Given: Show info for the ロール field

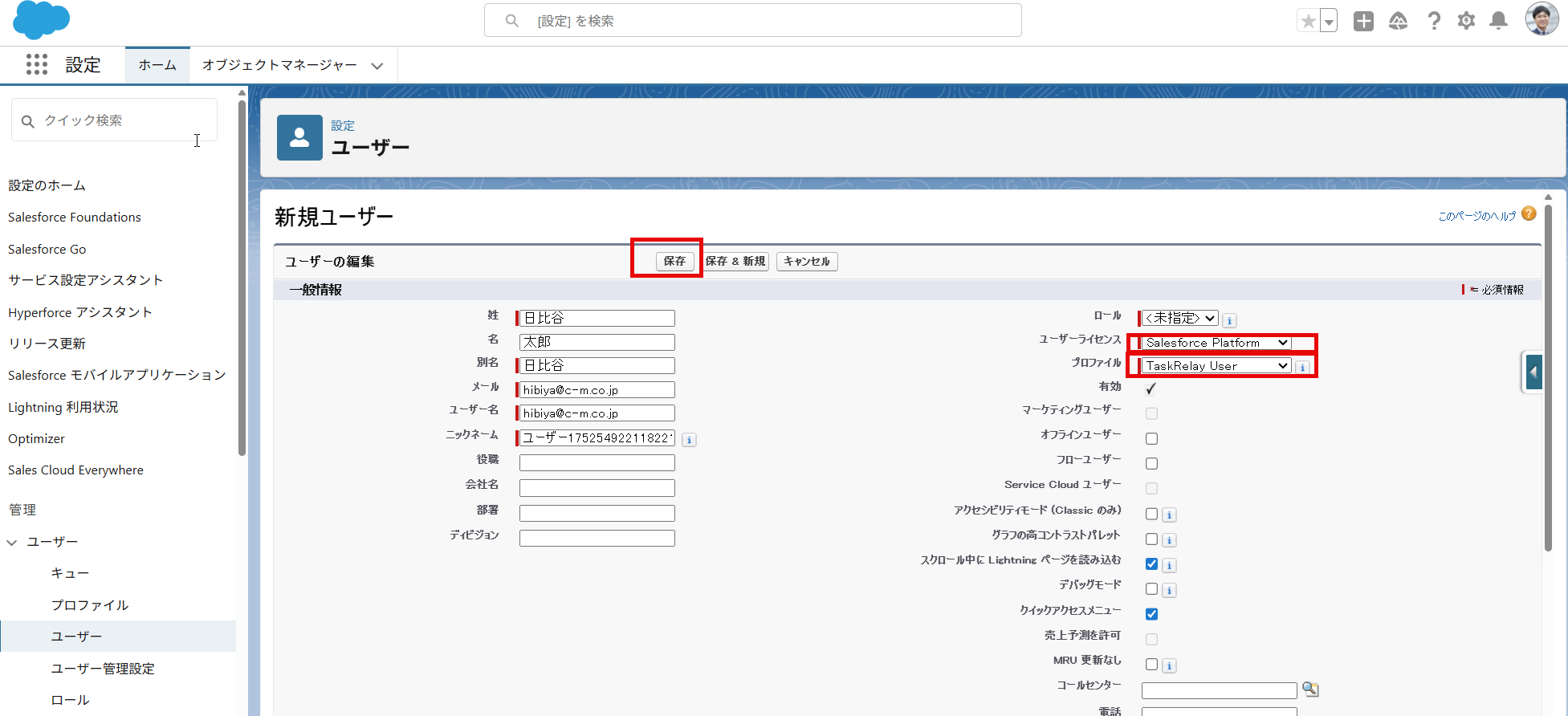Looking at the screenshot, I should (x=1229, y=320).
